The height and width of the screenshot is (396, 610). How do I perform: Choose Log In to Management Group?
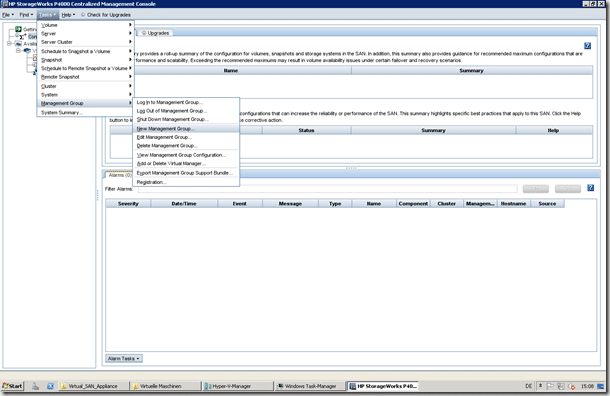coord(186,102)
